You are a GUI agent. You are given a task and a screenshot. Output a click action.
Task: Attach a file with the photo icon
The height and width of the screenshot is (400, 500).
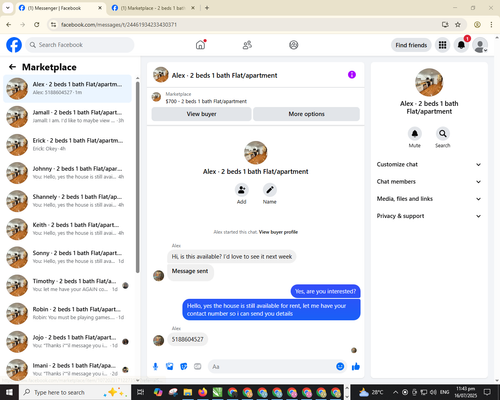(x=170, y=367)
